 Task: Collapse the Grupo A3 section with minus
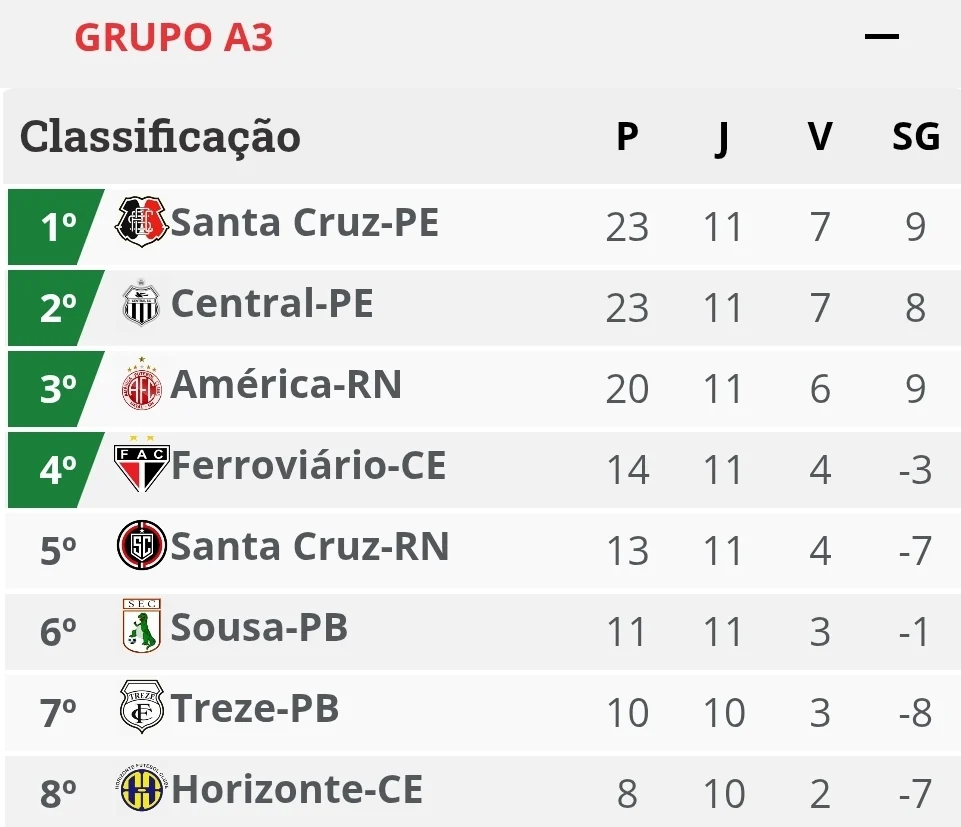[x=881, y=37]
